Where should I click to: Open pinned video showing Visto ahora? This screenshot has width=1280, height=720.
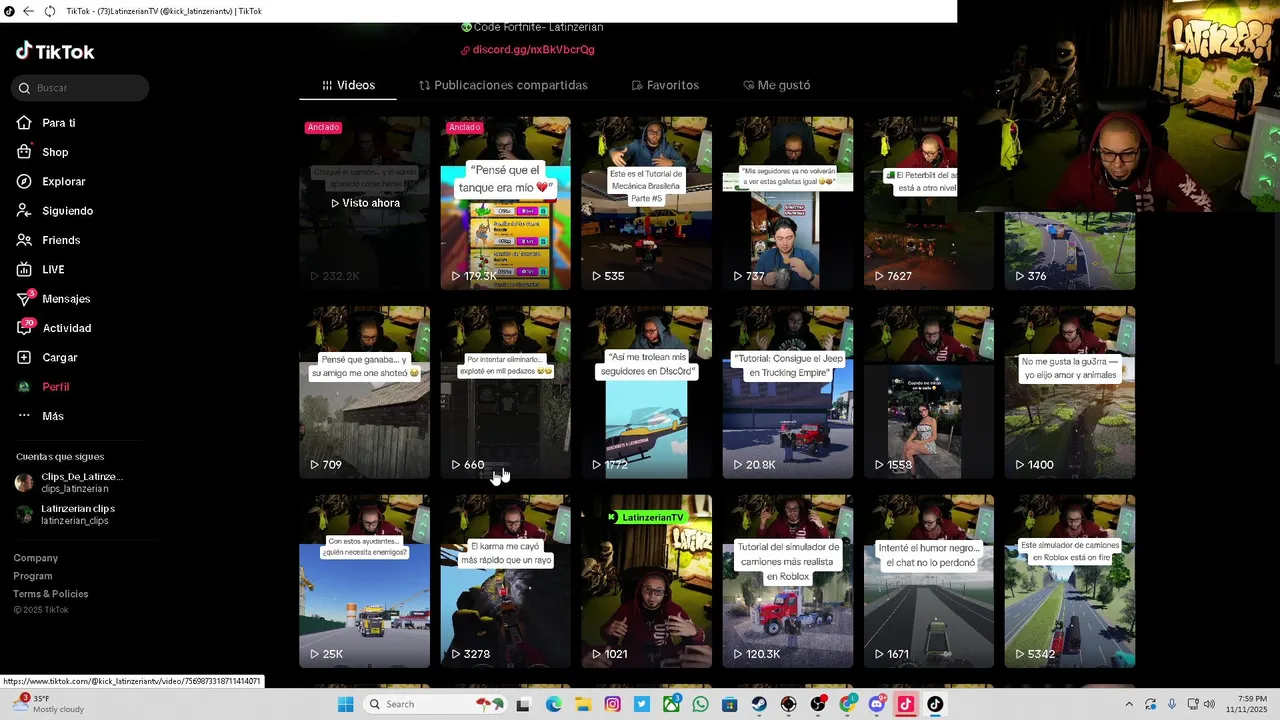tap(364, 203)
